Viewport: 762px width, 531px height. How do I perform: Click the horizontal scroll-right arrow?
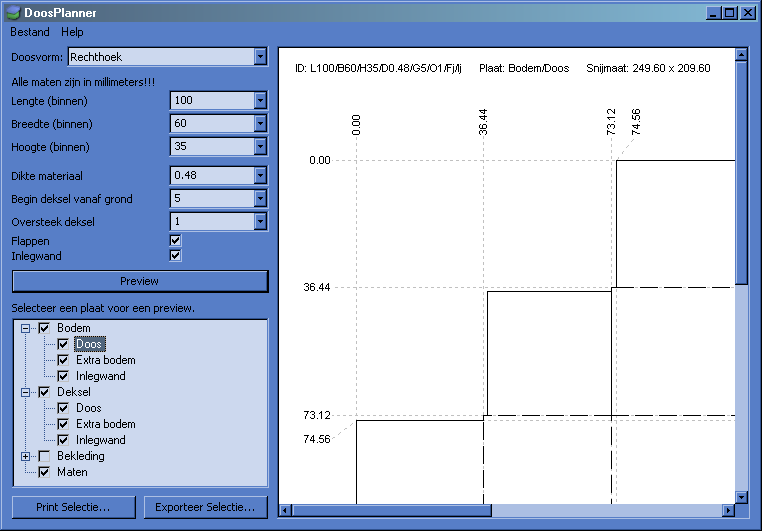pyautogui.click(x=726, y=511)
